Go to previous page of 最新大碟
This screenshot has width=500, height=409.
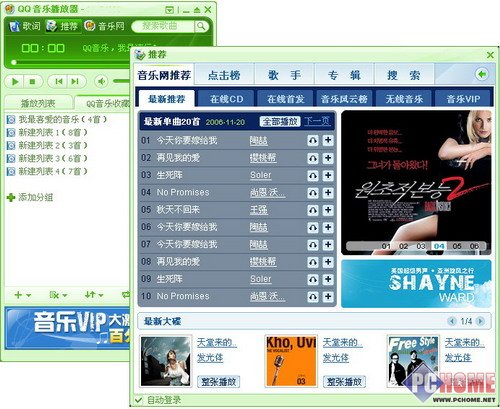[452, 321]
